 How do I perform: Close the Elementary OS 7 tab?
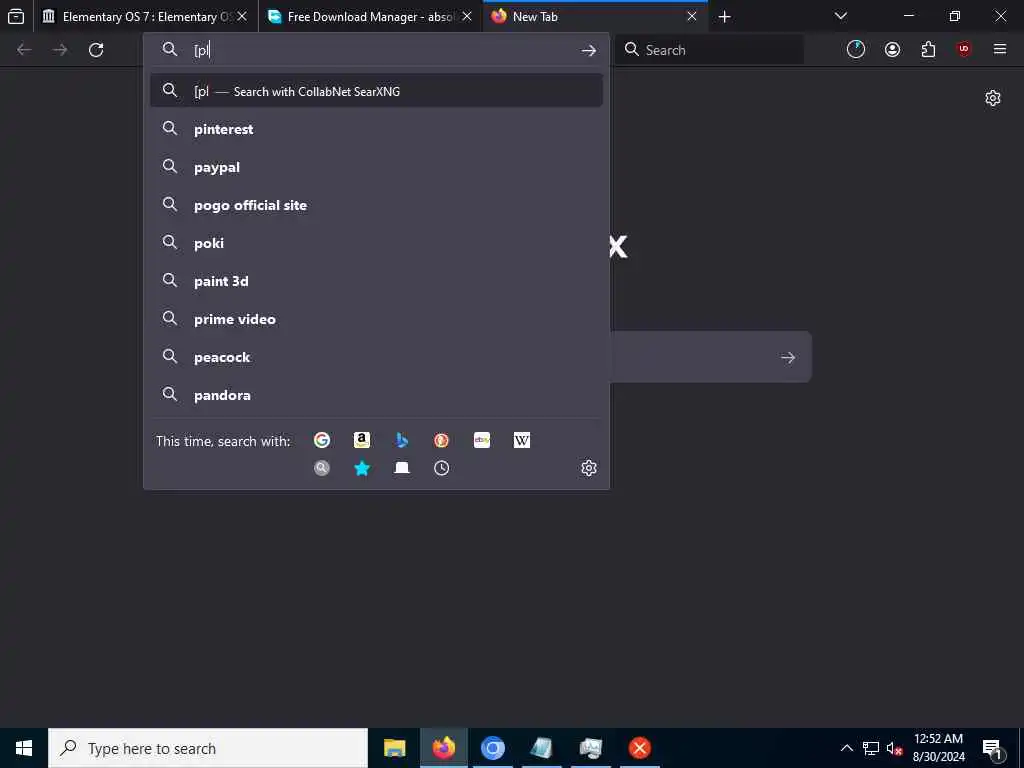242,16
